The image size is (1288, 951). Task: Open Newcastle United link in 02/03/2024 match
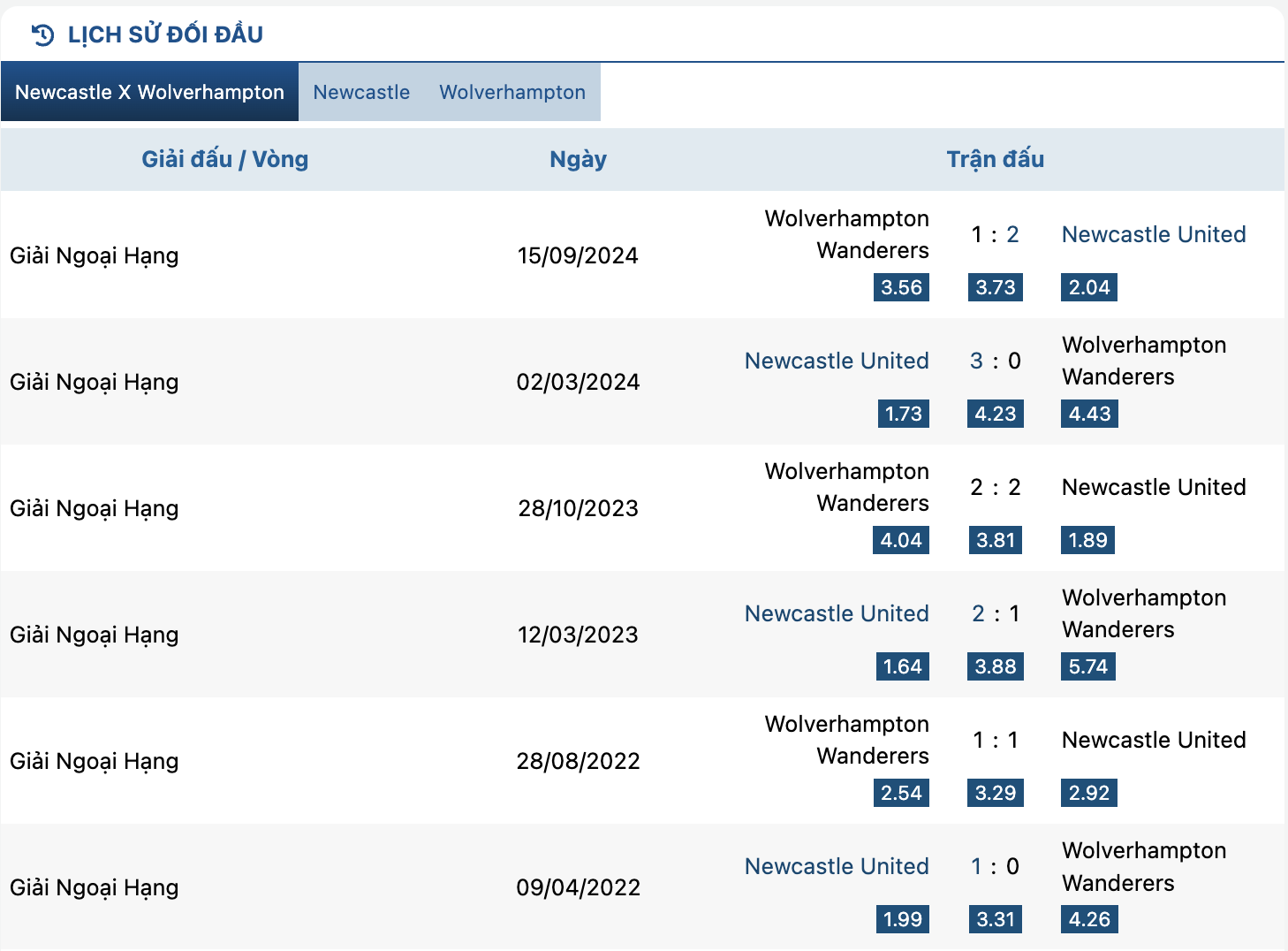click(837, 361)
